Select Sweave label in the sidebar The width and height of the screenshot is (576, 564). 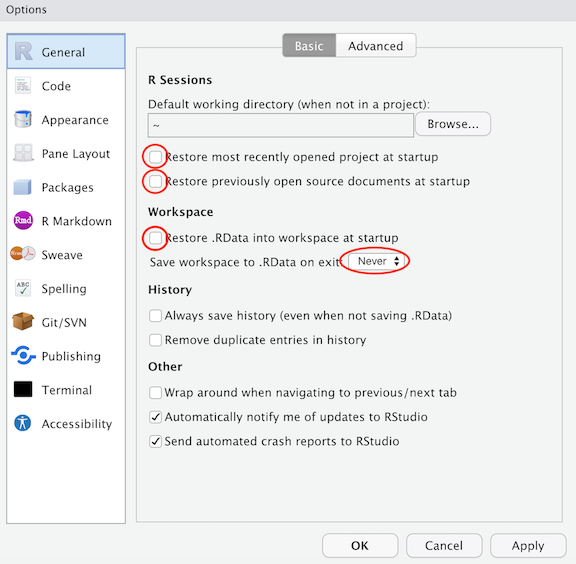point(62,255)
